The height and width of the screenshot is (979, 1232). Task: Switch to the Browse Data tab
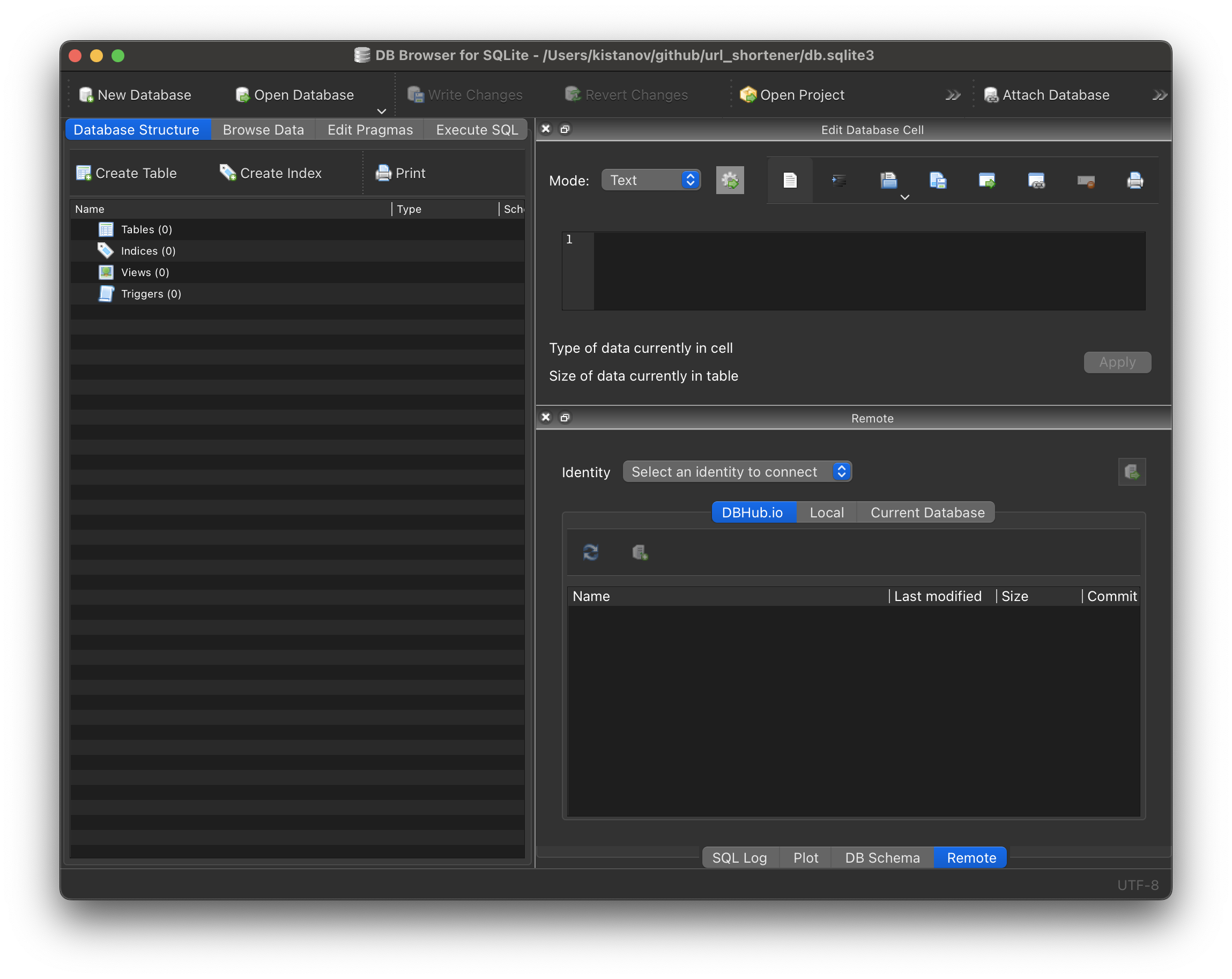[x=263, y=129]
